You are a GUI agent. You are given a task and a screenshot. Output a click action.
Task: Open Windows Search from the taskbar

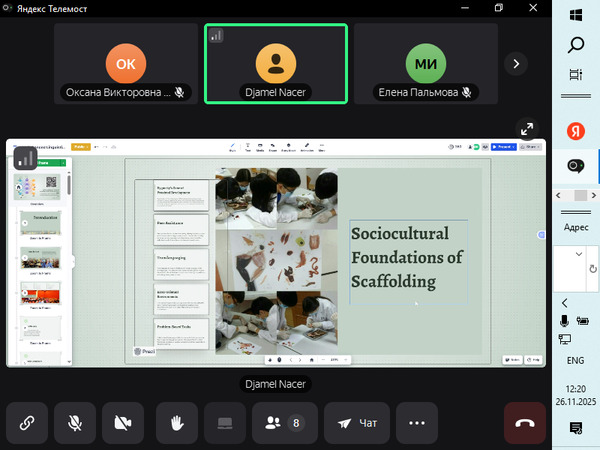point(576,44)
